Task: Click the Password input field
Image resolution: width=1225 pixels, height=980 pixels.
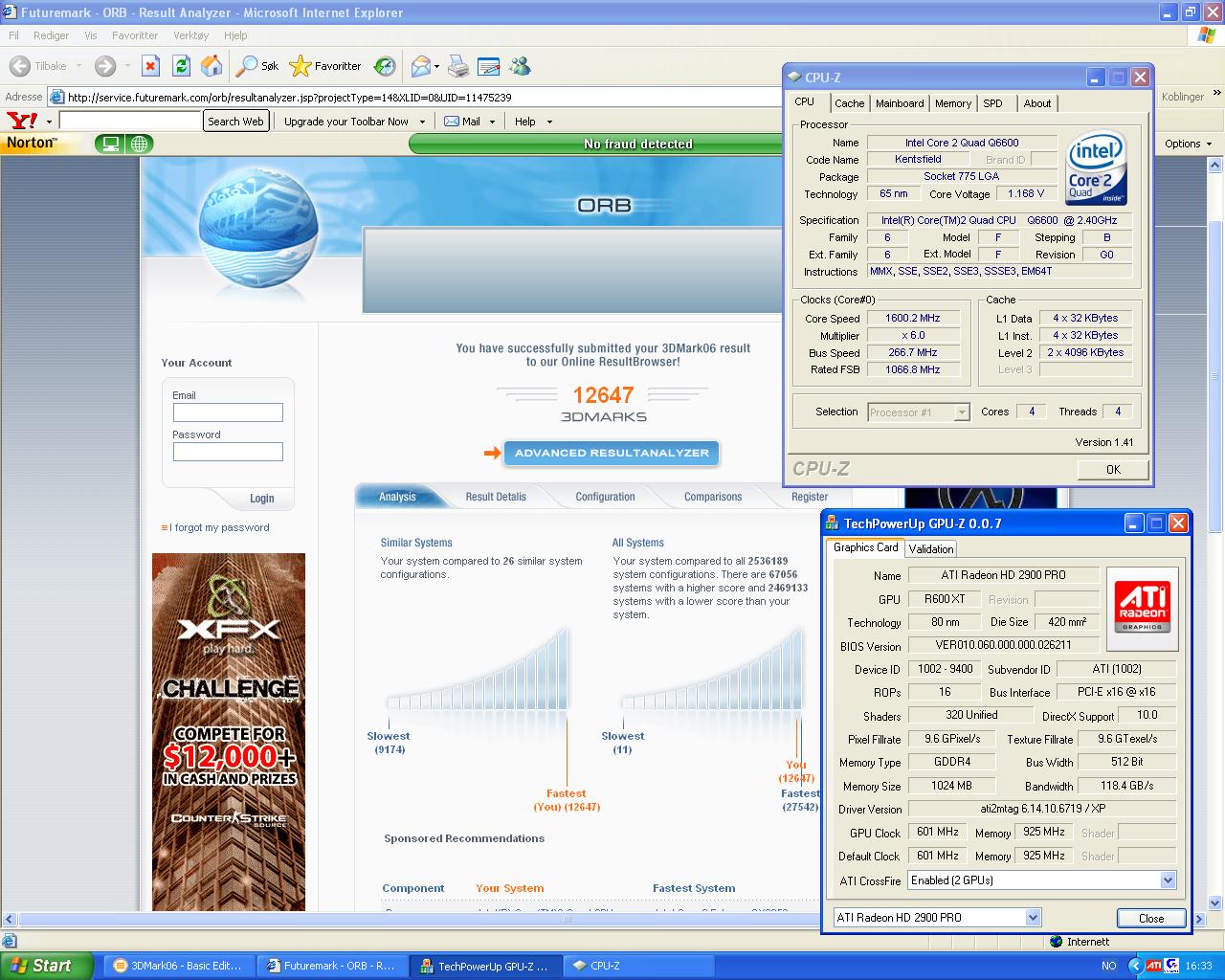Action: pyautogui.click(x=228, y=452)
